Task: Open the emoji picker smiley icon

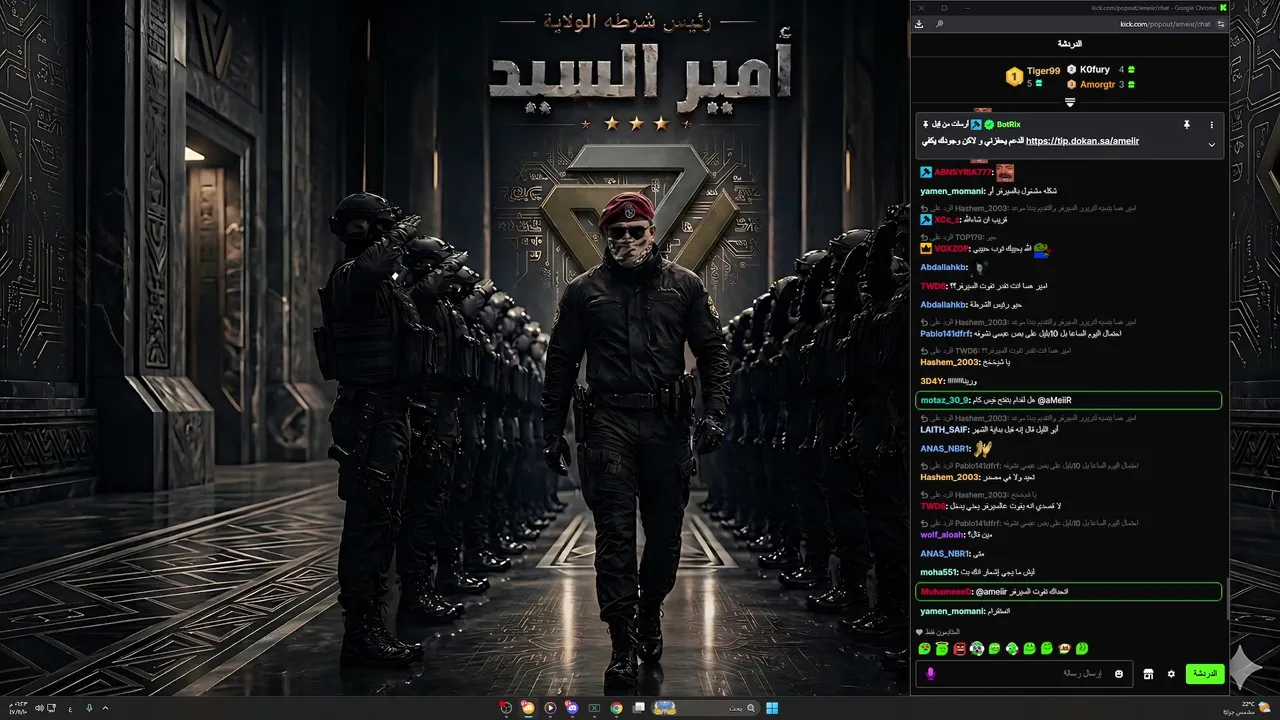Action: (x=1119, y=674)
